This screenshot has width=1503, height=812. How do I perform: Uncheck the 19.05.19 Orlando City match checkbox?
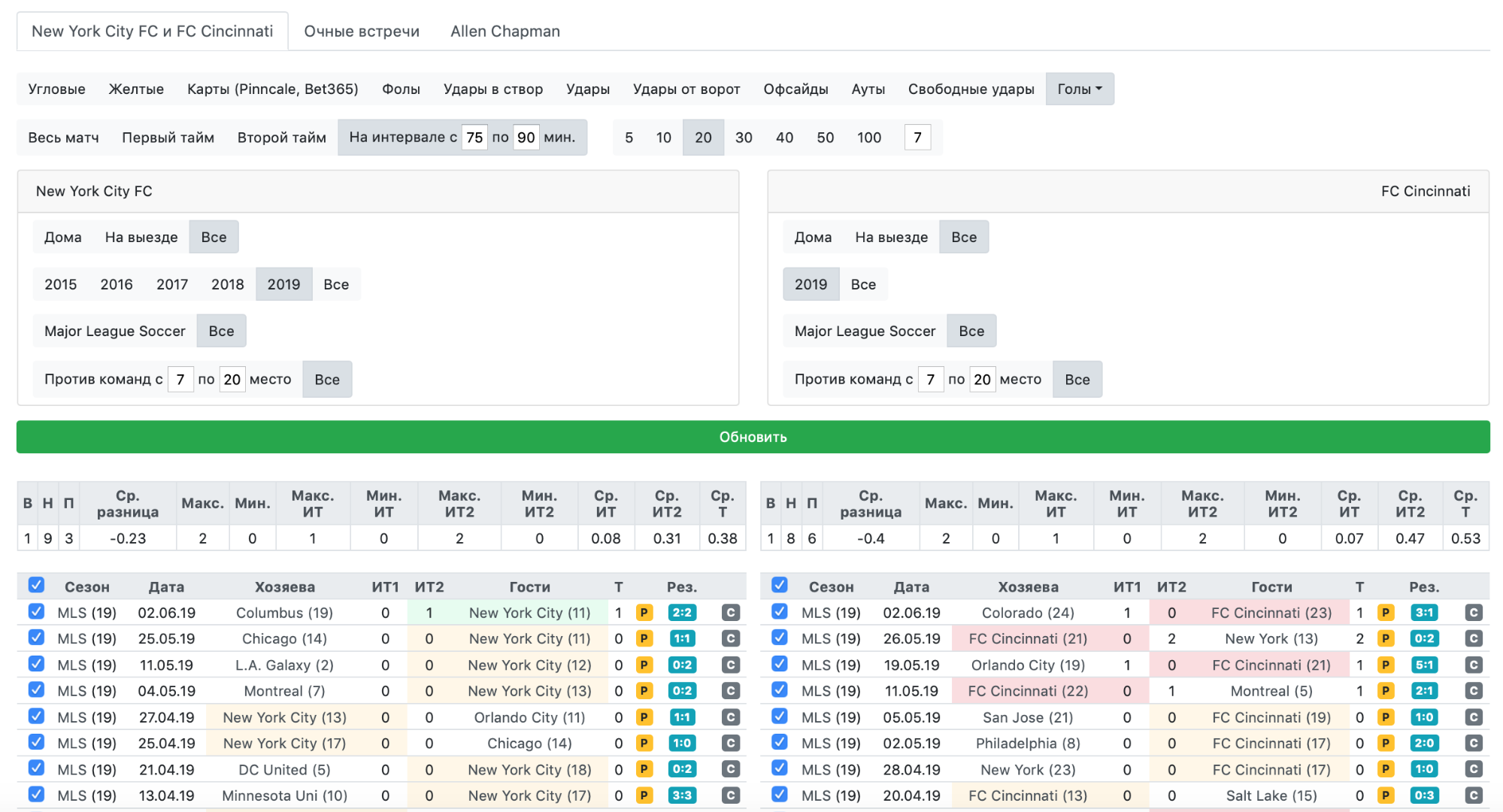pyautogui.click(x=780, y=664)
